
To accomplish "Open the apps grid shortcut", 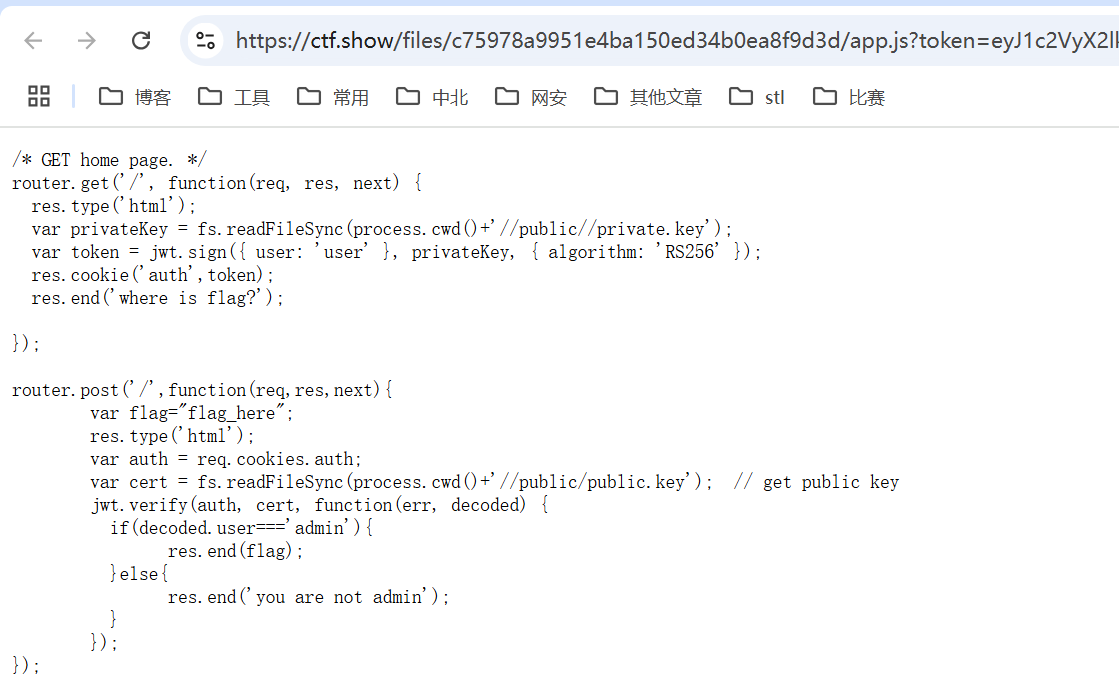I will pyautogui.click(x=39, y=96).
